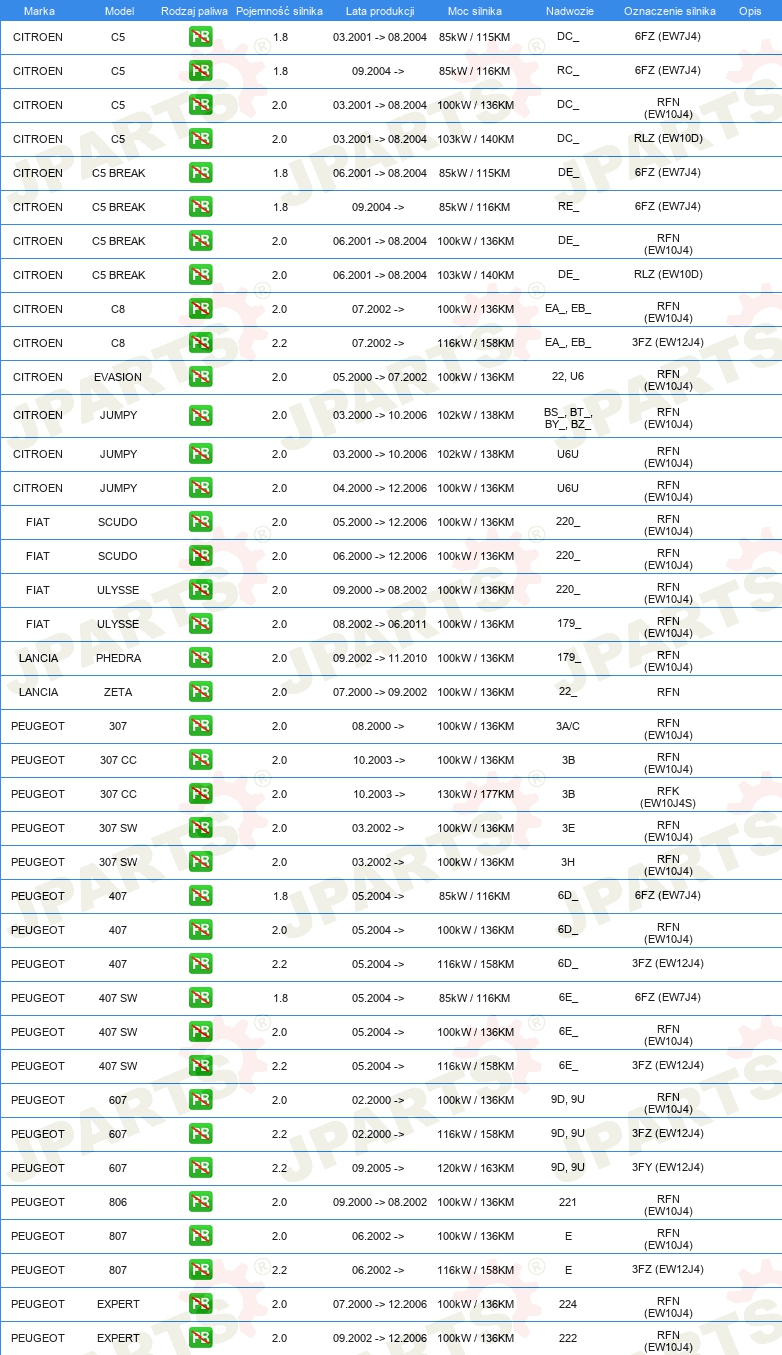Click petrol icon in Peugeot 607 163KM row
The width and height of the screenshot is (782, 1355).
coord(201,1168)
